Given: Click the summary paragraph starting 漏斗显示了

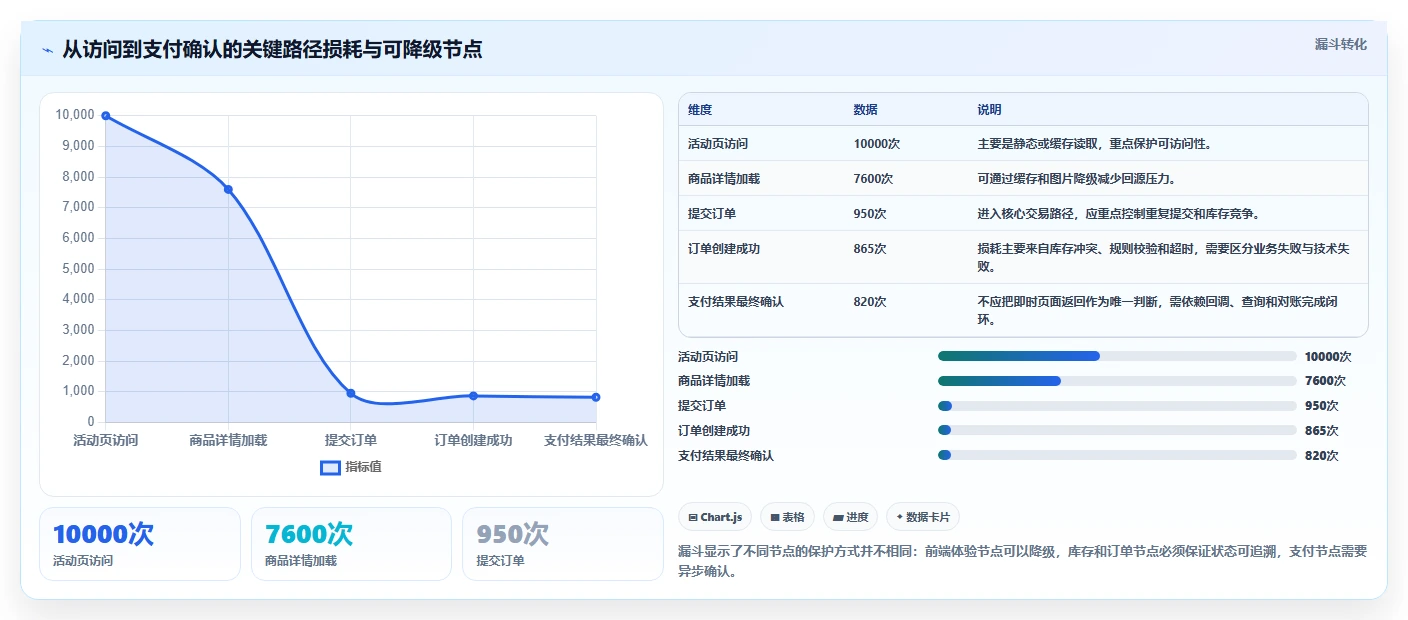Looking at the screenshot, I should pos(1022,562).
